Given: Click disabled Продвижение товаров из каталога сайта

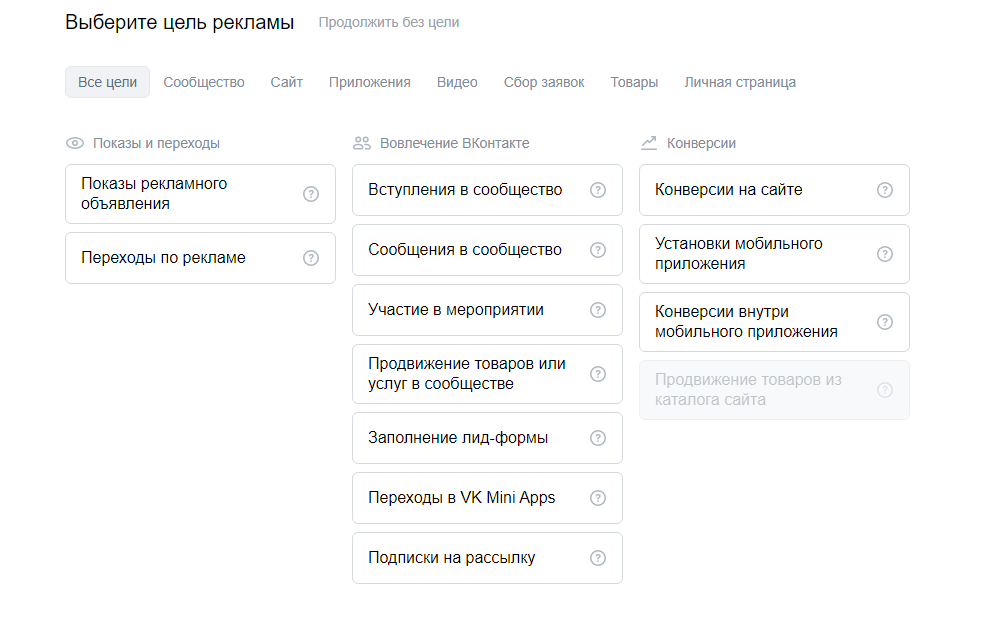Looking at the screenshot, I should 774,390.
